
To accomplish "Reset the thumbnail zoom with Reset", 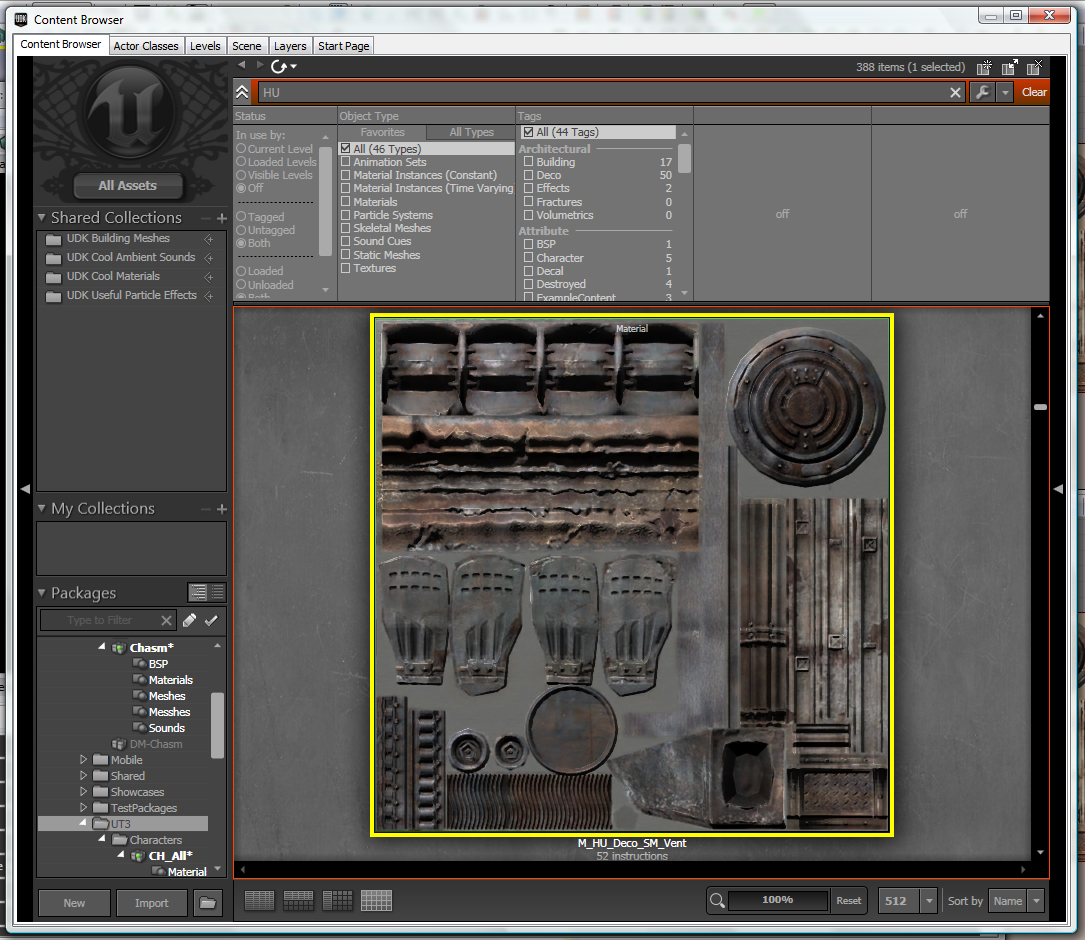I will 848,901.
